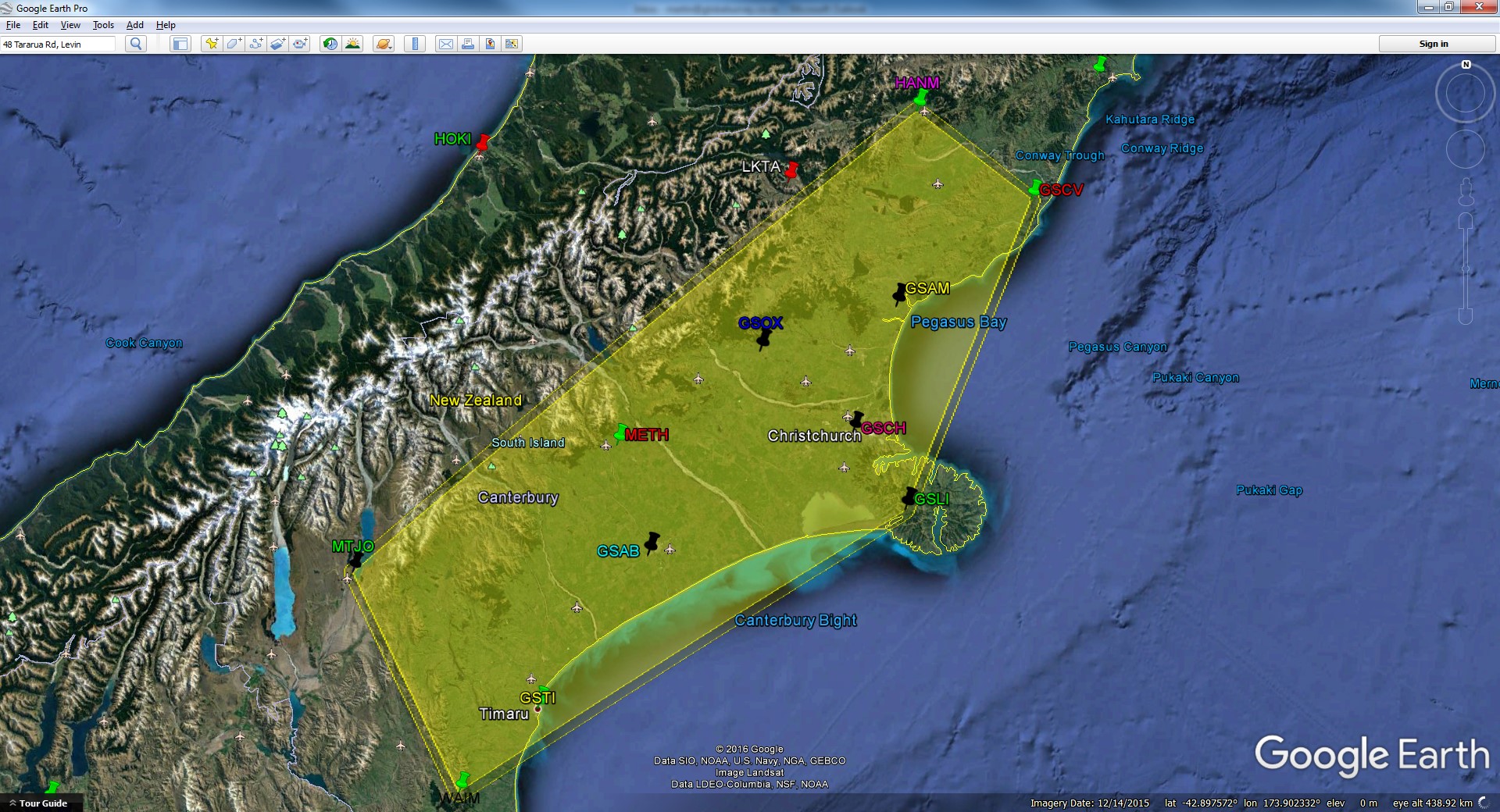This screenshot has height=812, width=1500.
Task: Add an image overlay
Action: tap(278, 44)
